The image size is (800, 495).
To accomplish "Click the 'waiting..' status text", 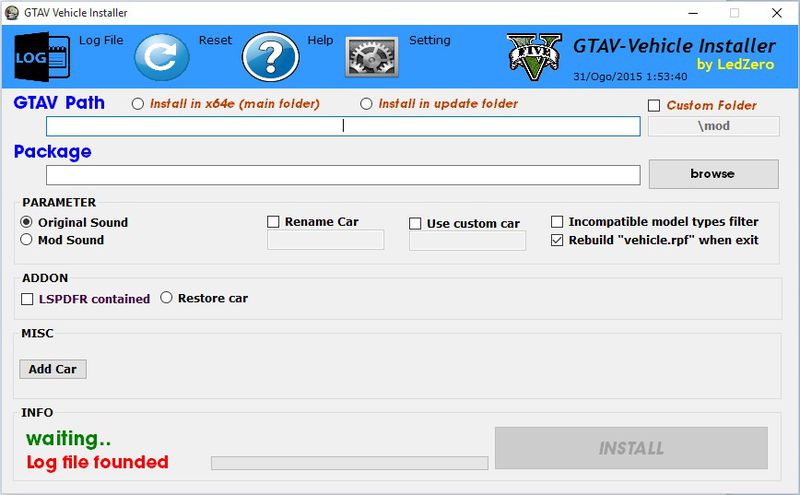I will (68, 438).
